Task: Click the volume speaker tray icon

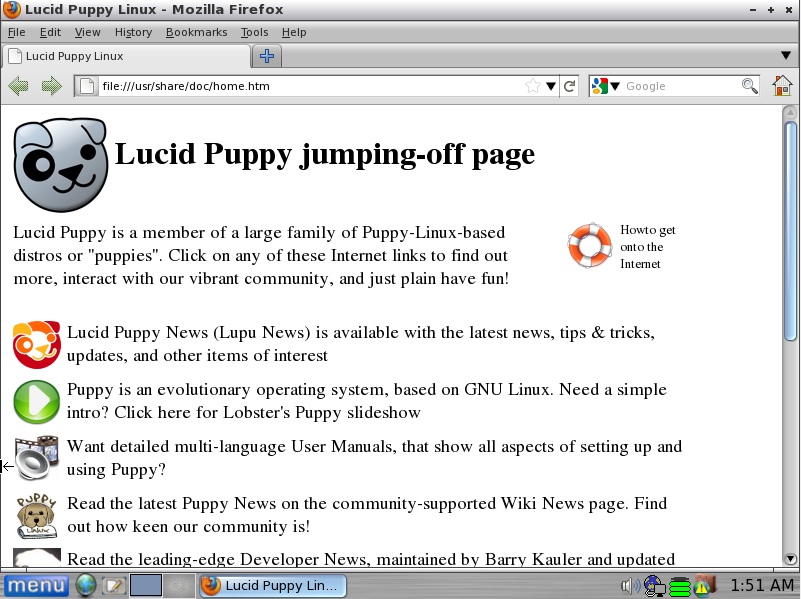Action: point(630,586)
